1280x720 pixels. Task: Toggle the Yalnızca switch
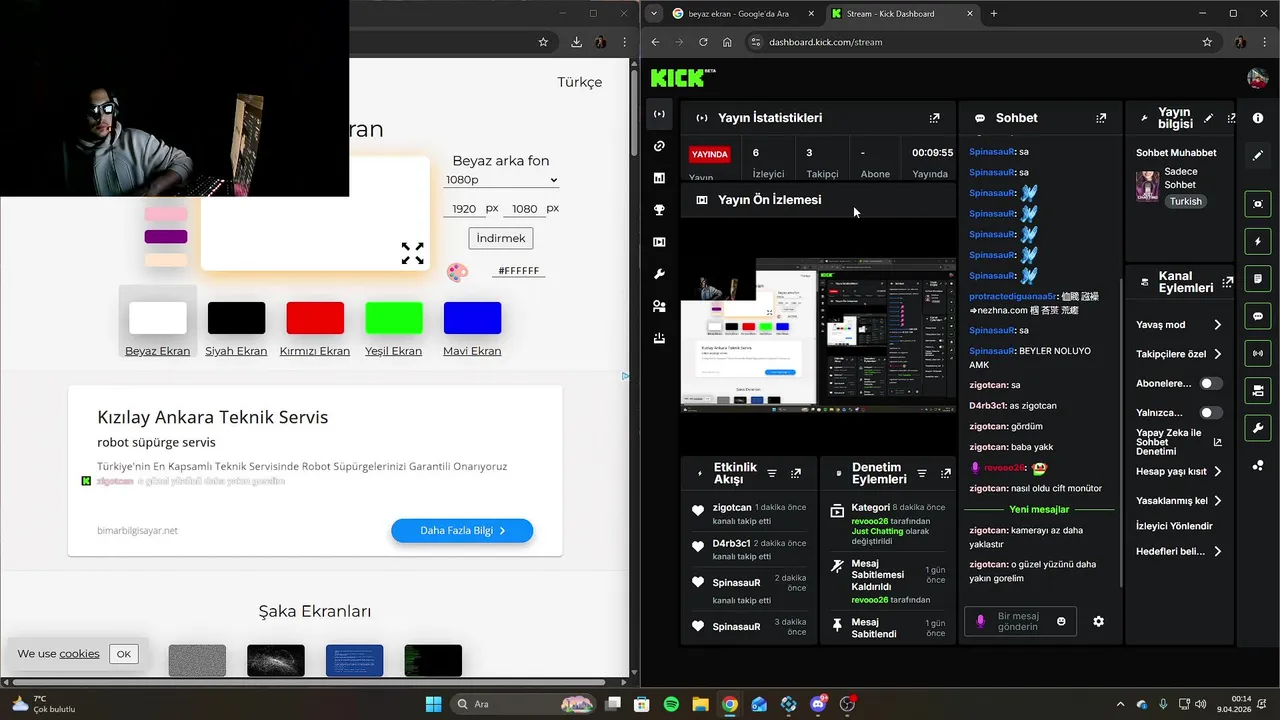click(x=1211, y=412)
